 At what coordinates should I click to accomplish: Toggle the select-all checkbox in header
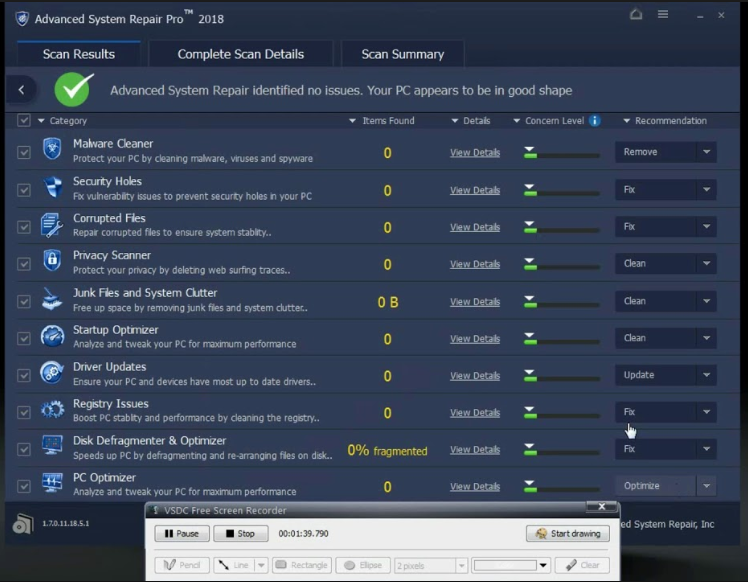tap(24, 121)
